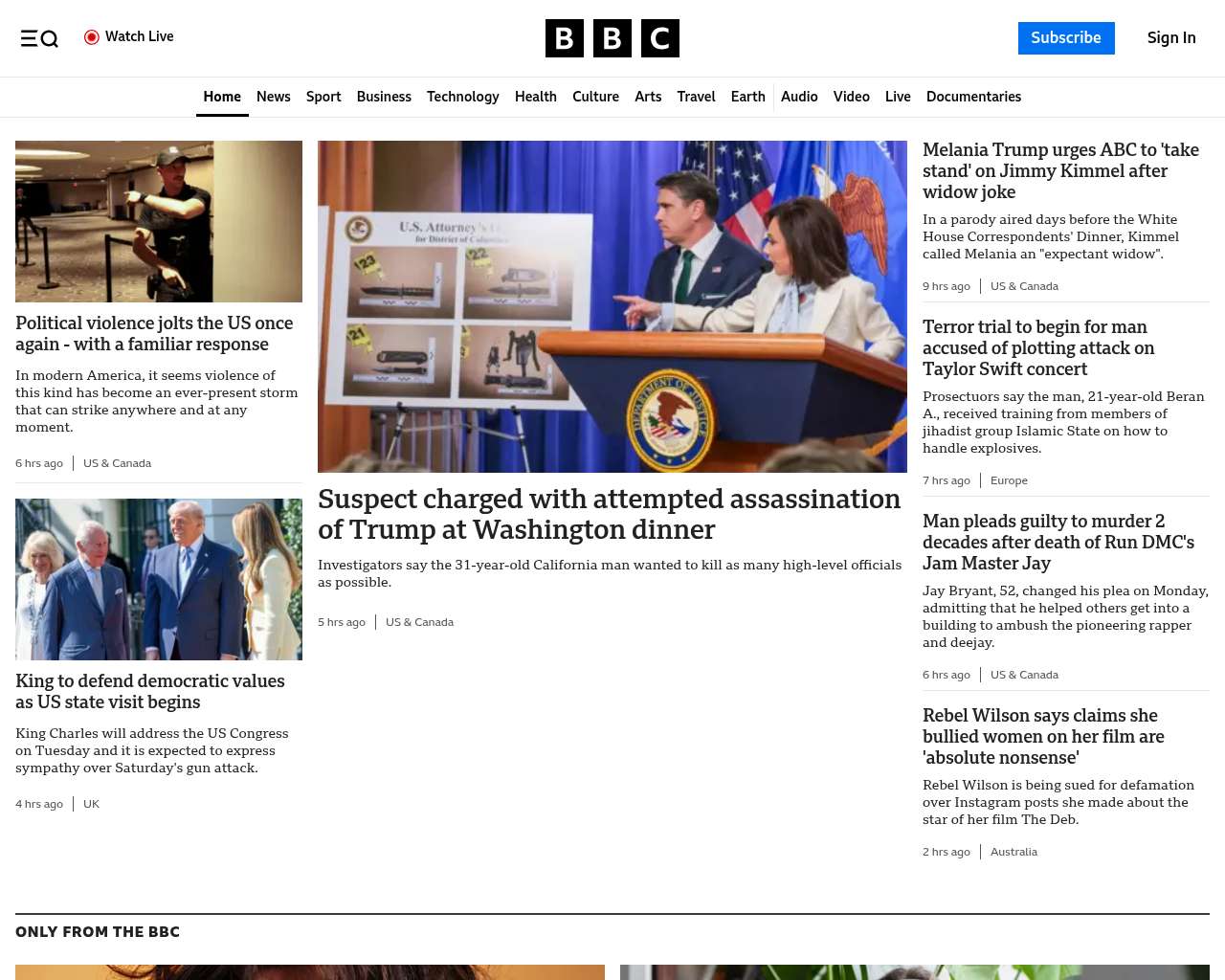
Task: Open the Rebel Wilson bullying claims headline
Action: click(1043, 736)
